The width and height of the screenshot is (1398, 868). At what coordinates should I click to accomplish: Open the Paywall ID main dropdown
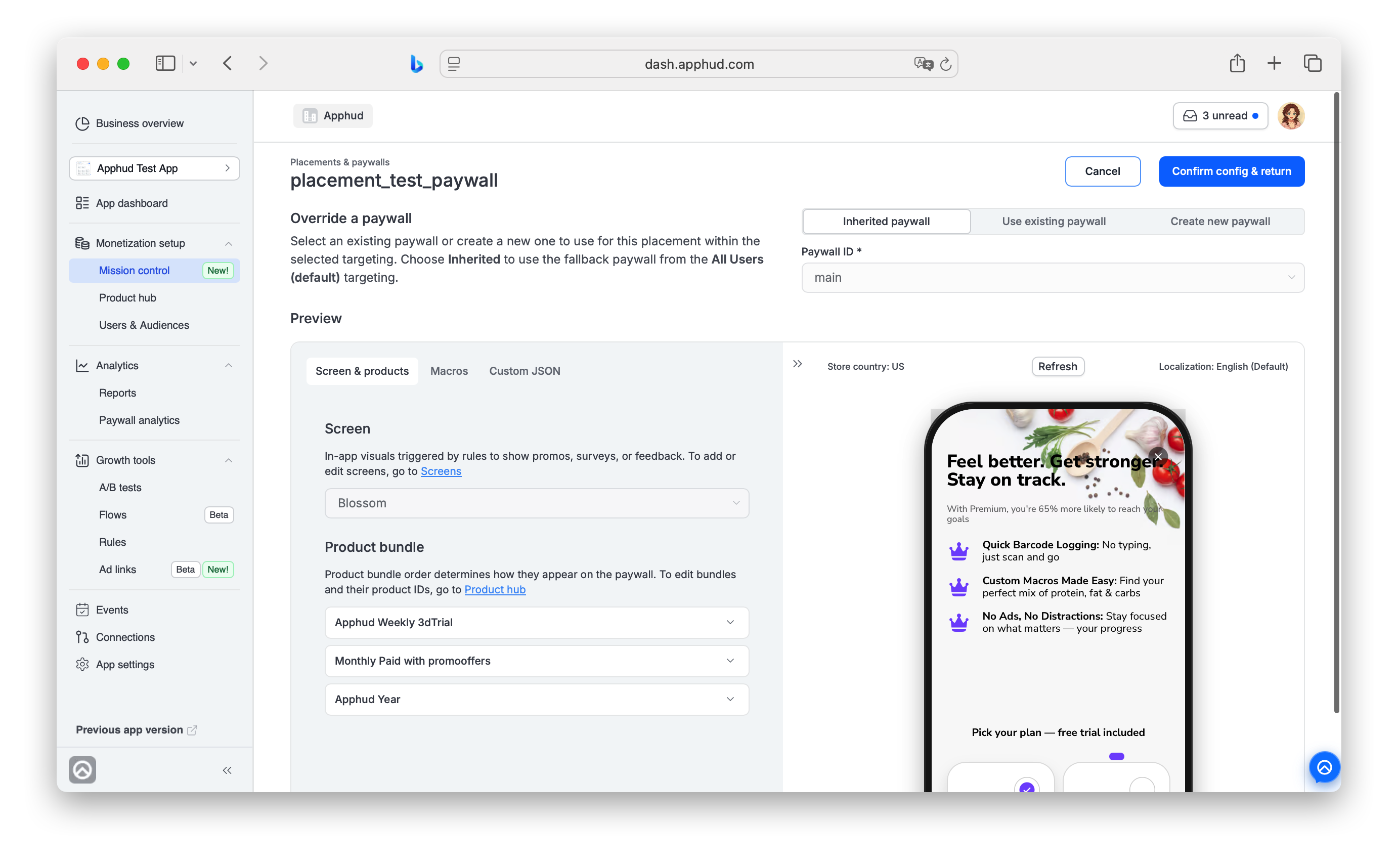click(x=1053, y=278)
